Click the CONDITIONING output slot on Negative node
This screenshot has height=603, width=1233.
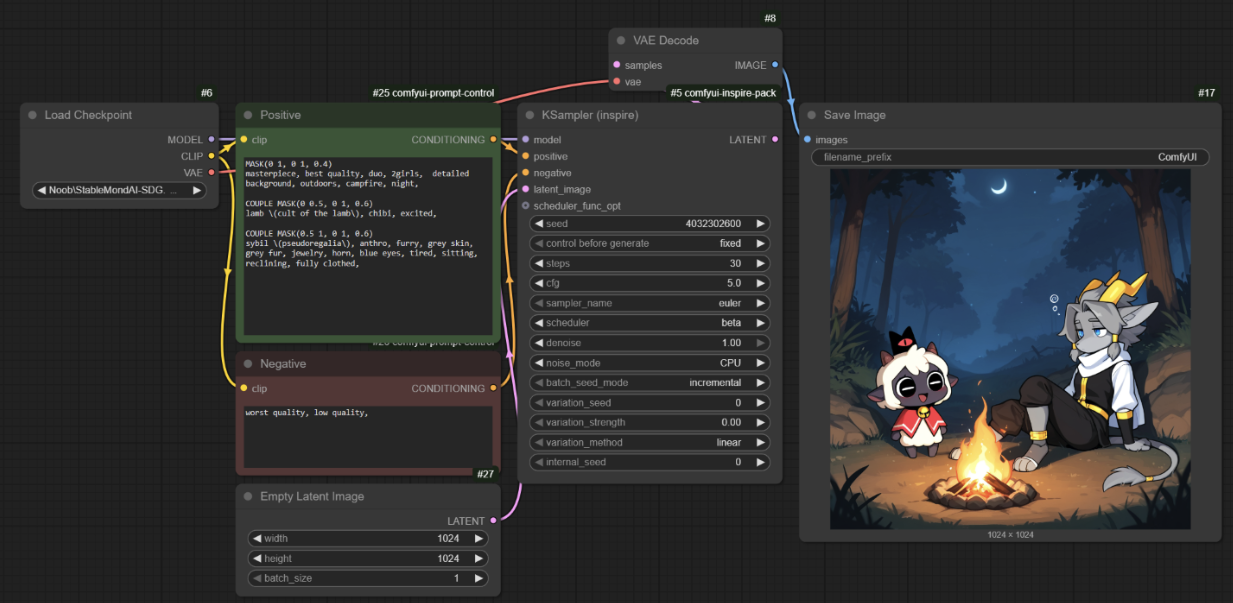tap(493, 388)
